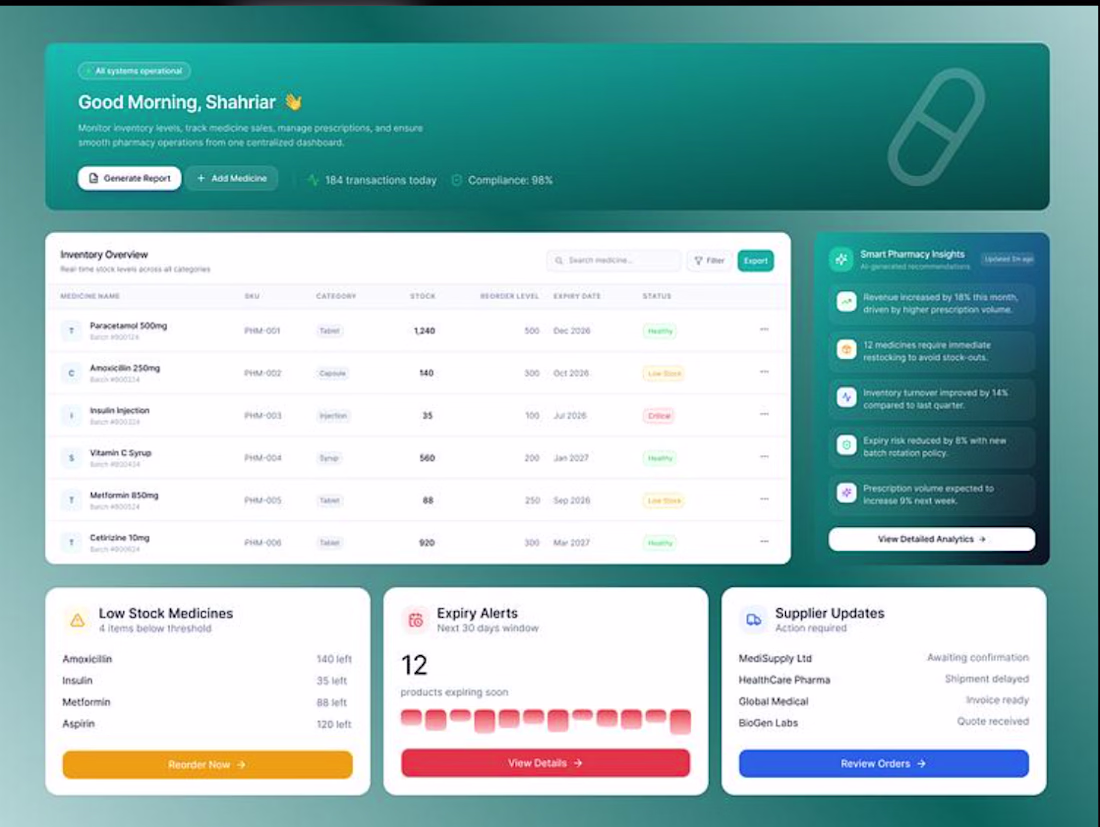Image resolution: width=1100 pixels, height=827 pixels.
Task: Click the Healthy status for Paracetamol 500mg
Action: [x=659, y=331]
